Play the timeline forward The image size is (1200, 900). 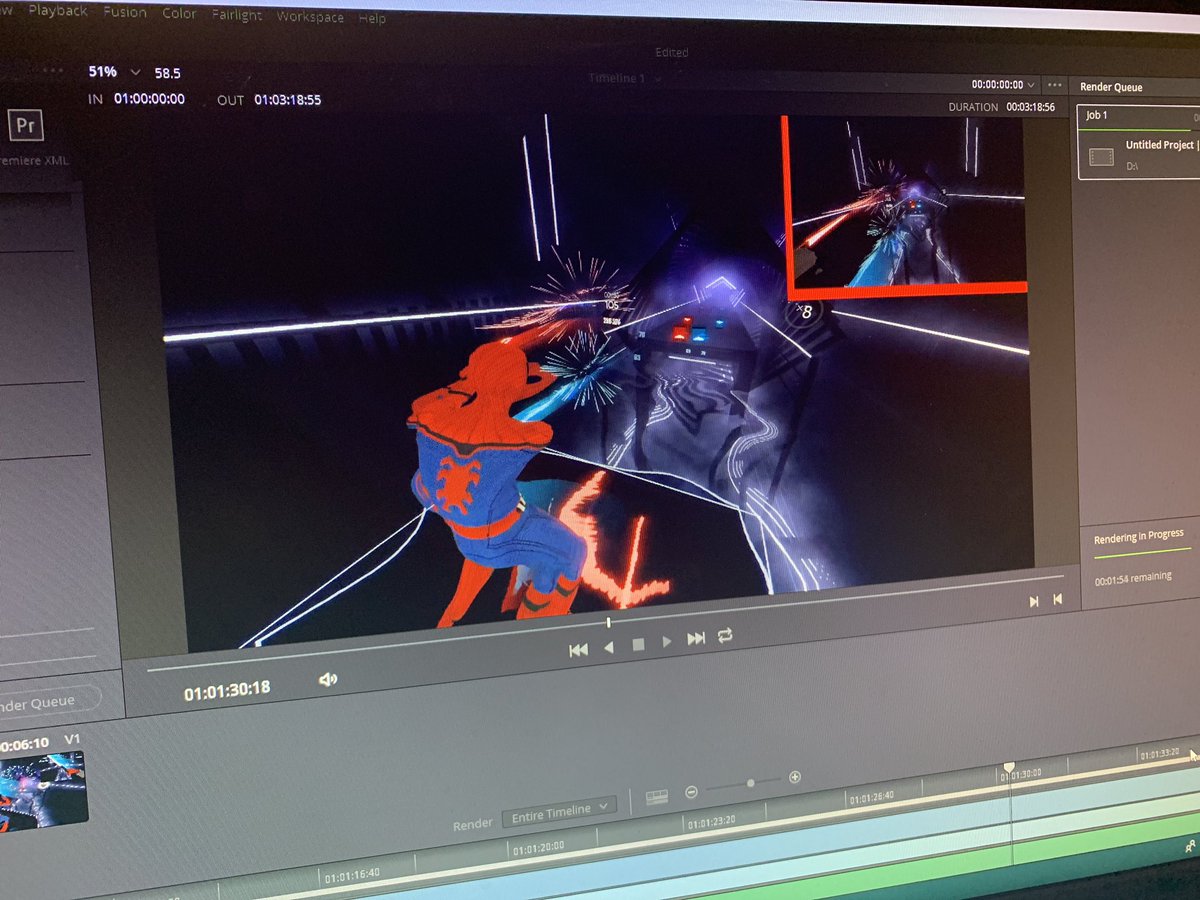667,642
